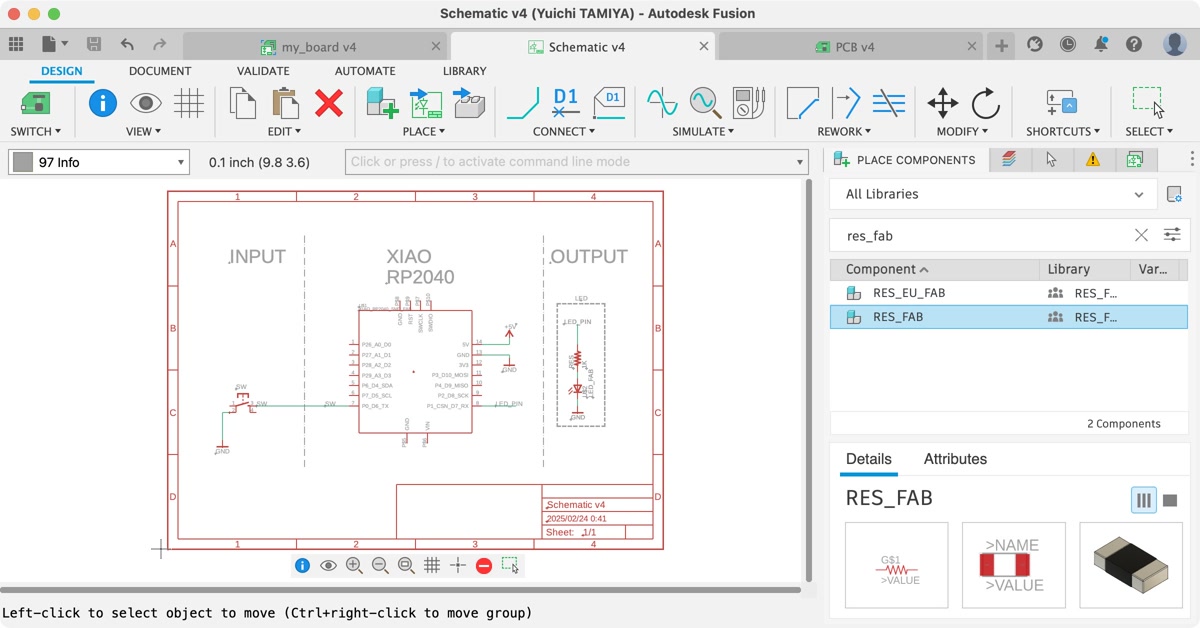Select the single-pane details view toggle
This screenshot has height=628, width=1200.
[1170, 500]
